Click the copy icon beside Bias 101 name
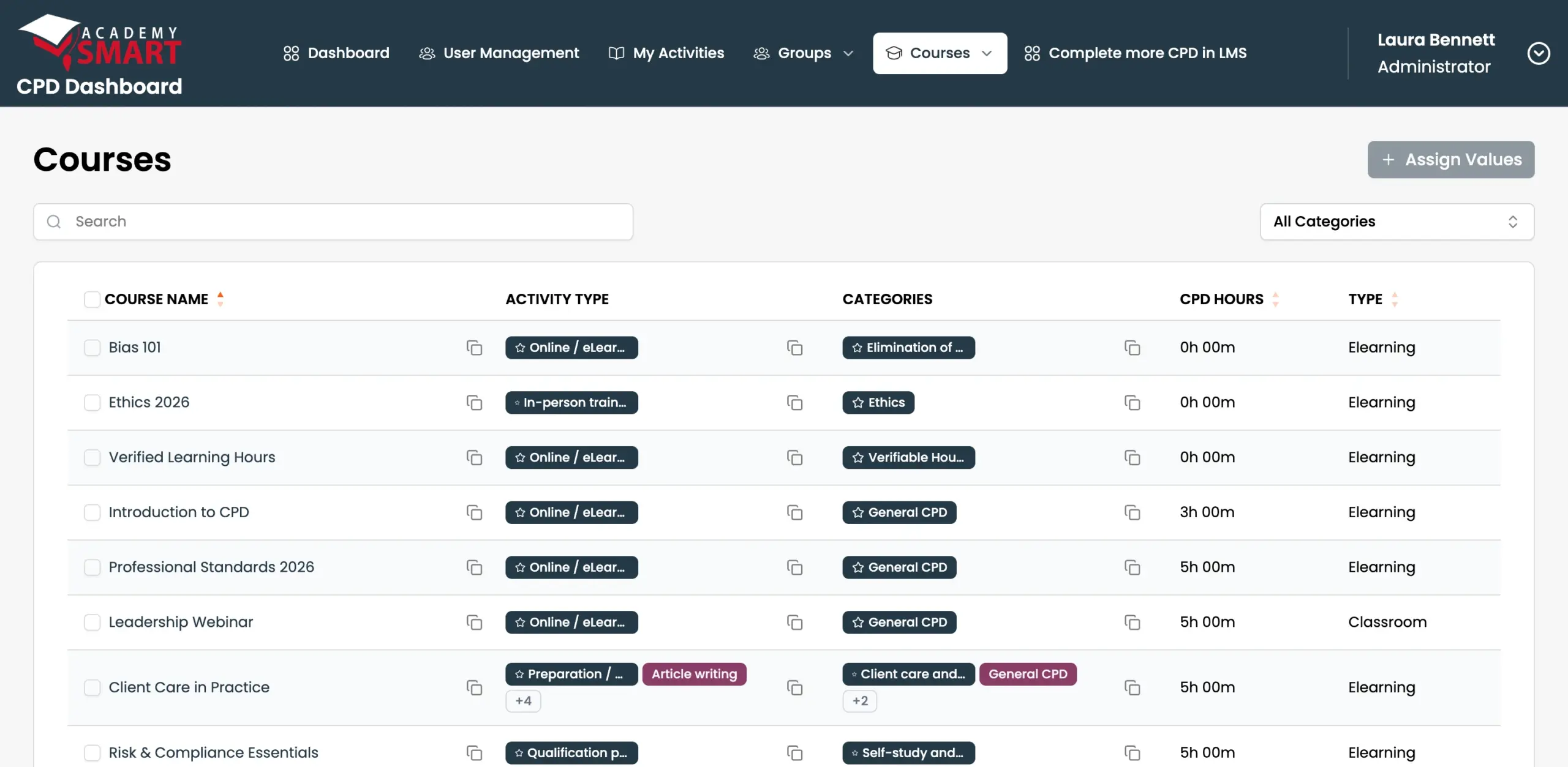Image resolution: width=1568 pixels, height=767 pixels. tap(474, 348)
